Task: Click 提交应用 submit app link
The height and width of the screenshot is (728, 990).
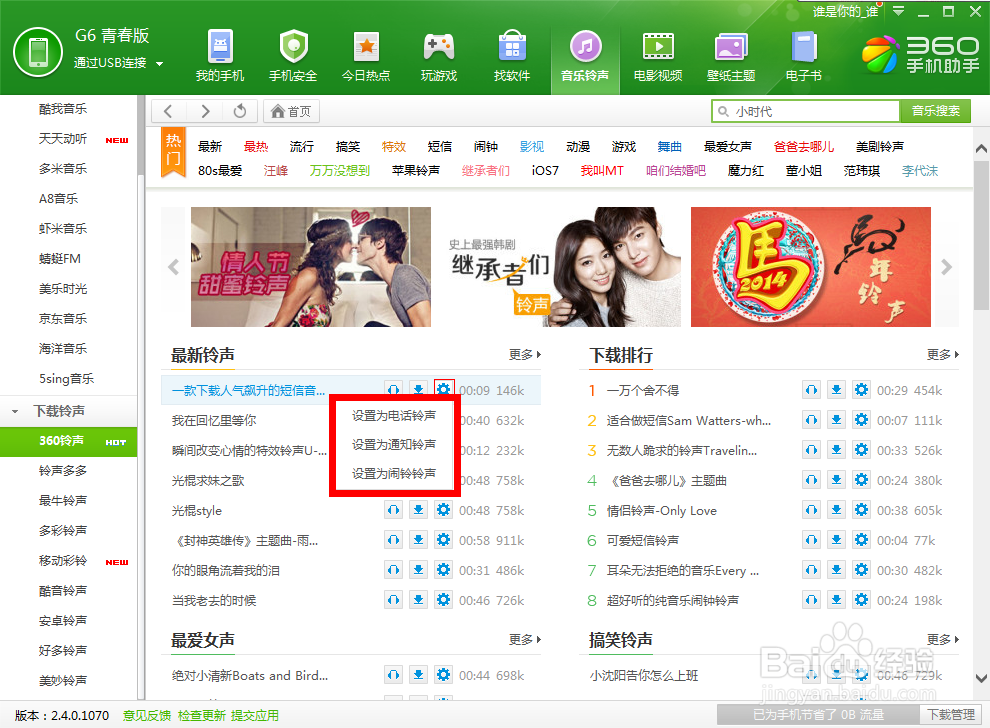Action: pyautogui.click(x=254, y=715)
